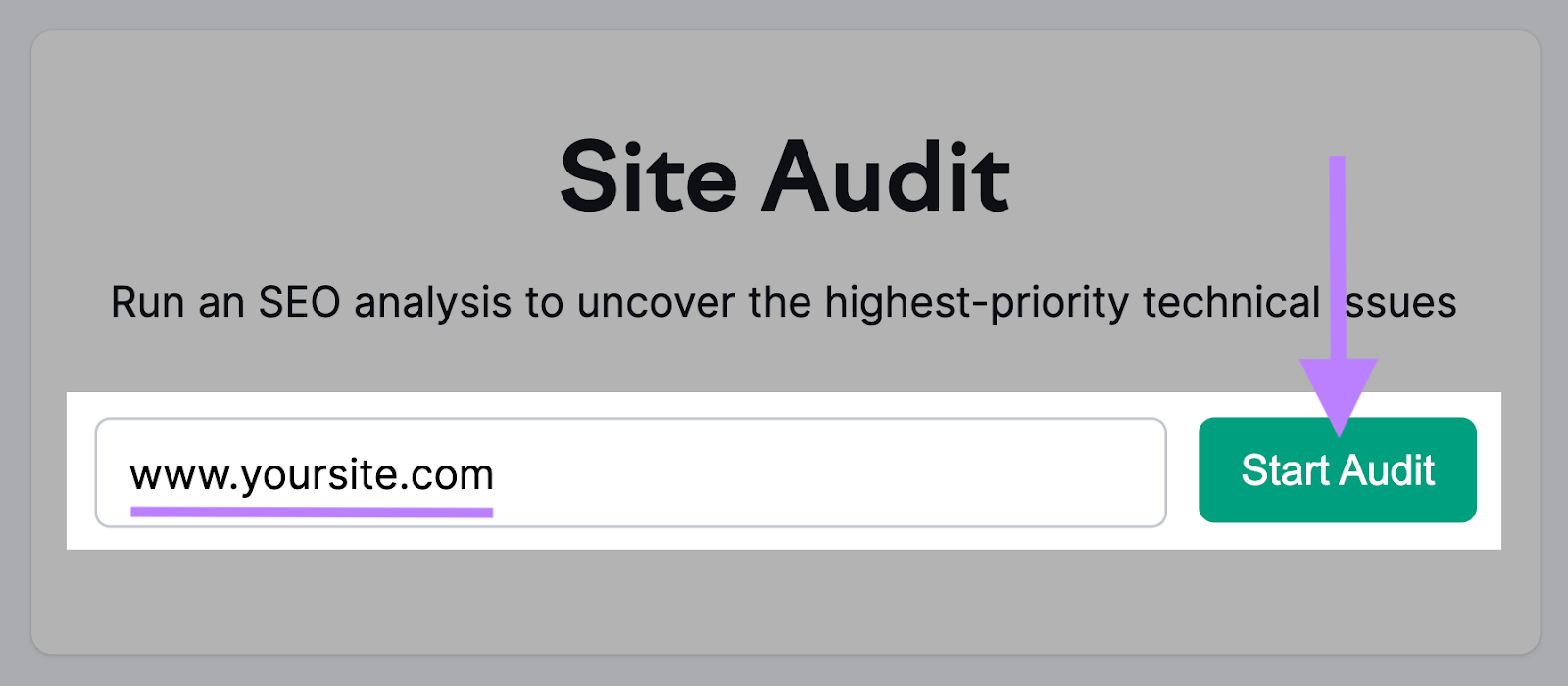
Task: Click the www.yoursite.com text in the field
Action: (x=312, y=475)
